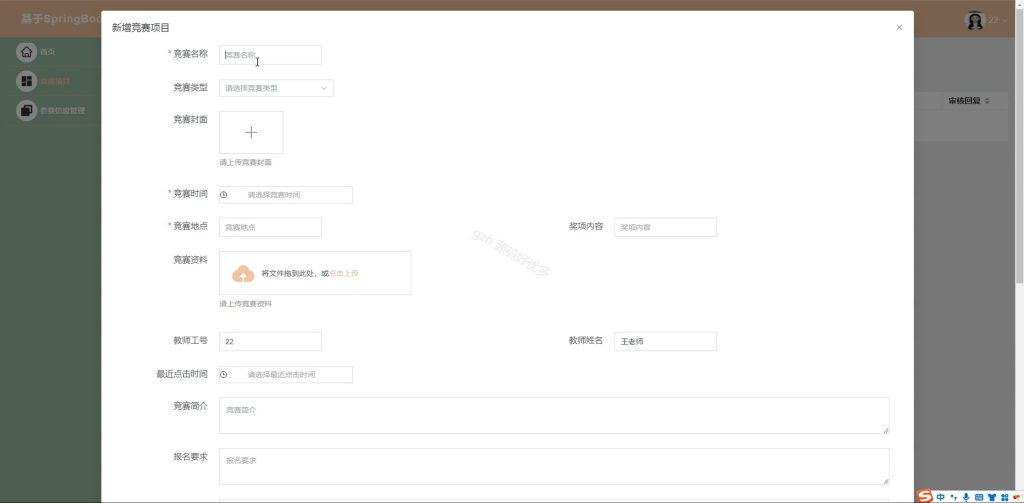Close the 新增竞赛项目 dialog with the X
This screenshot has width=1024, height=503.
point(899,27)
